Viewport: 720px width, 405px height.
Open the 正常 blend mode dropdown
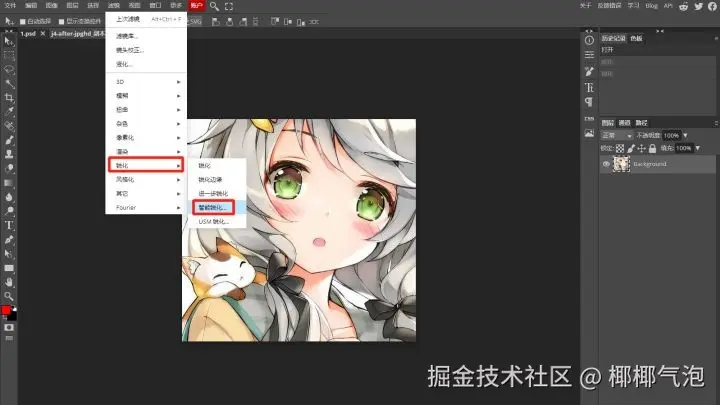(x=617, y=135)
